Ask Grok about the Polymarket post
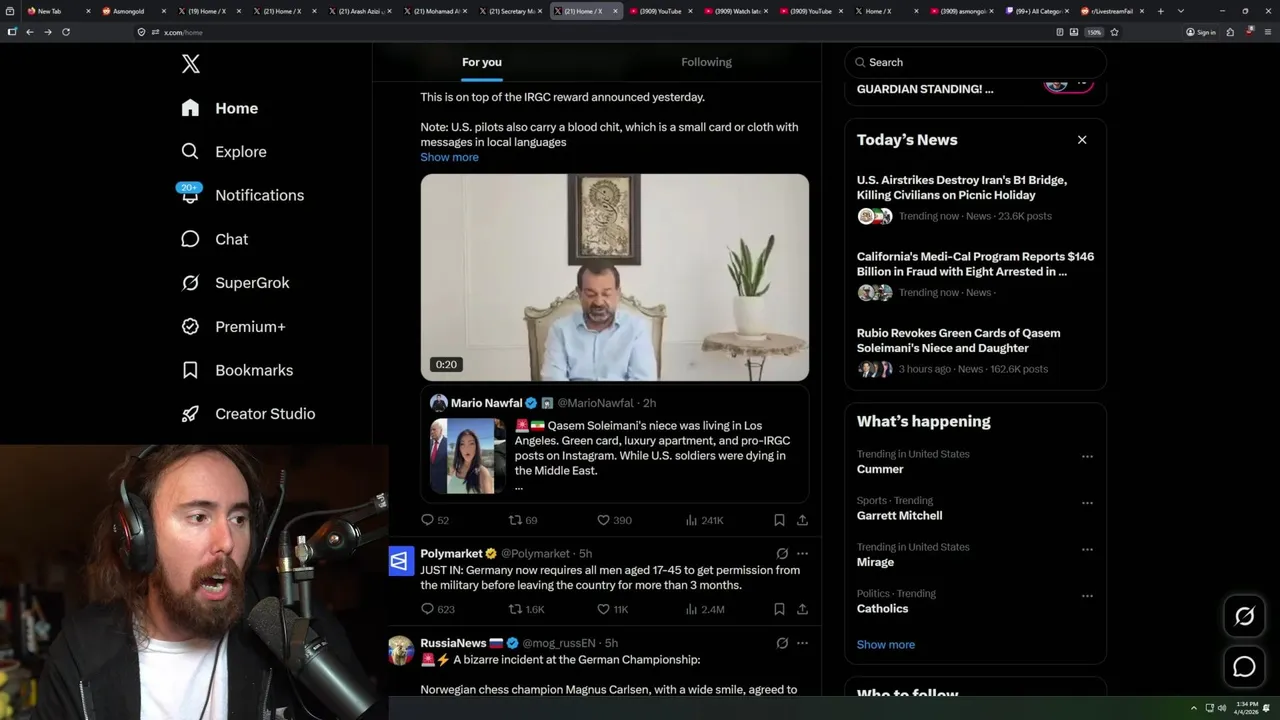Viewport: 1280px width, 720px height. point(782,554)
